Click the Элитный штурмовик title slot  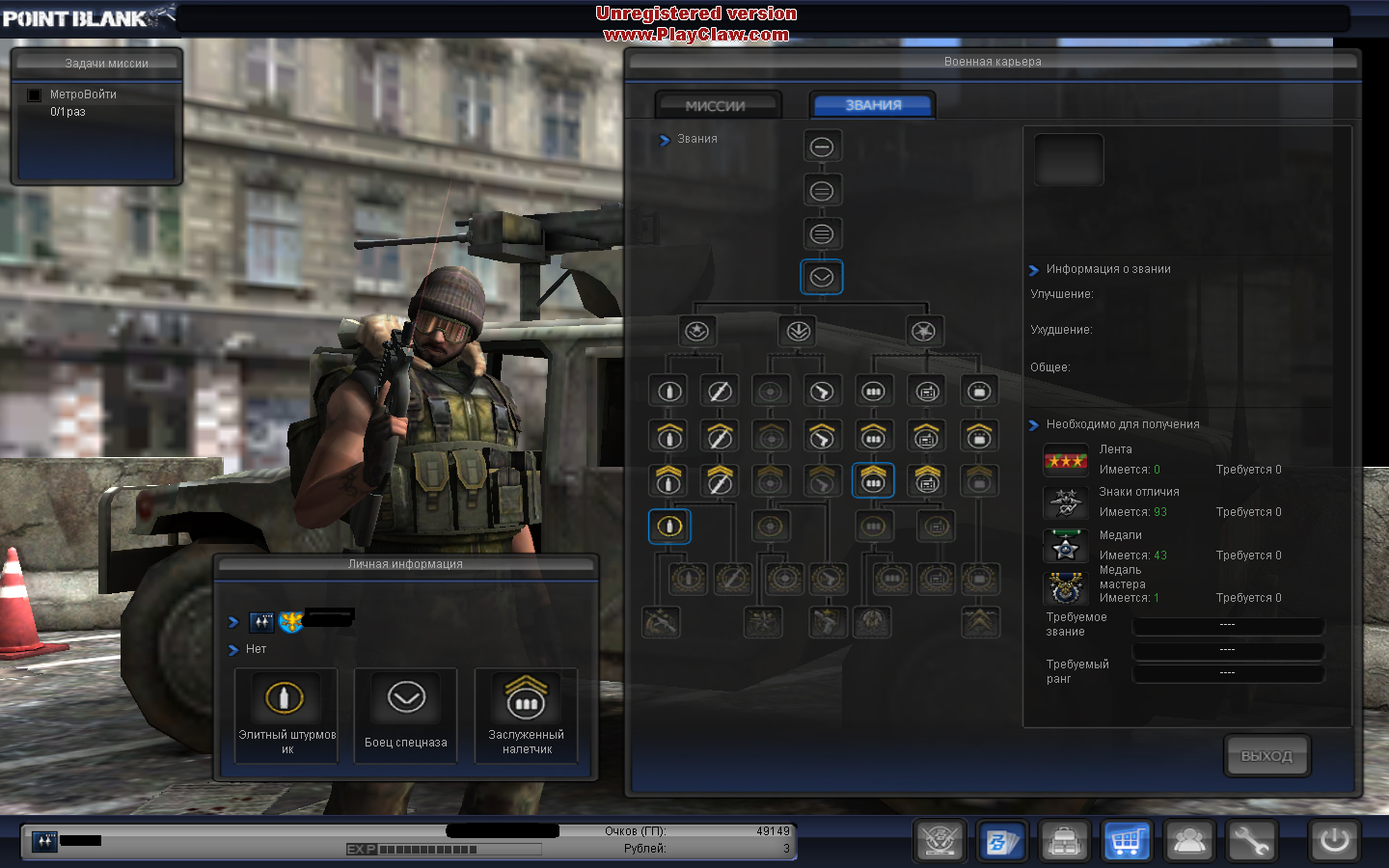[x=286, y=715]
